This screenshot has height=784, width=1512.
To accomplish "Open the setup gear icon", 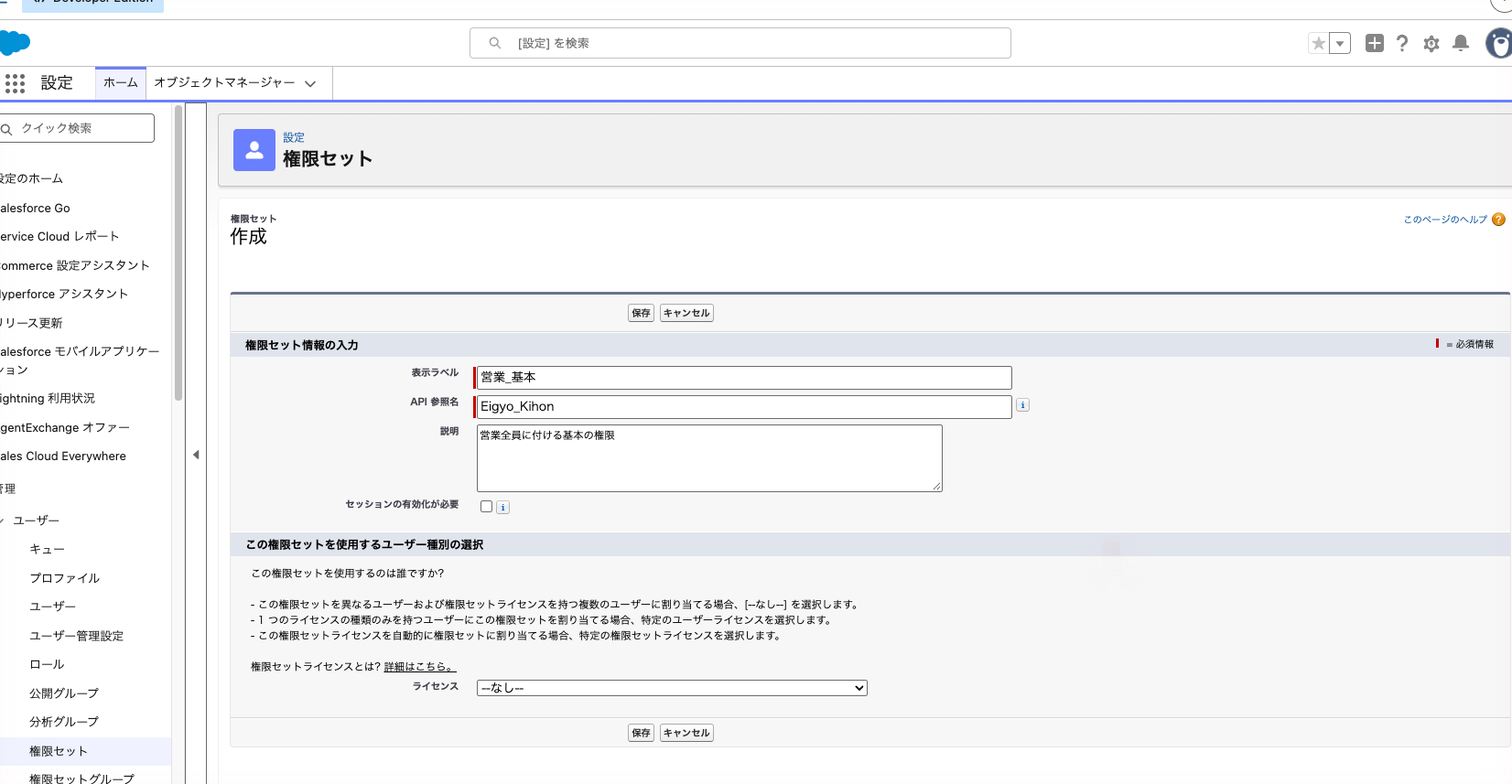I will (1431, 44).
